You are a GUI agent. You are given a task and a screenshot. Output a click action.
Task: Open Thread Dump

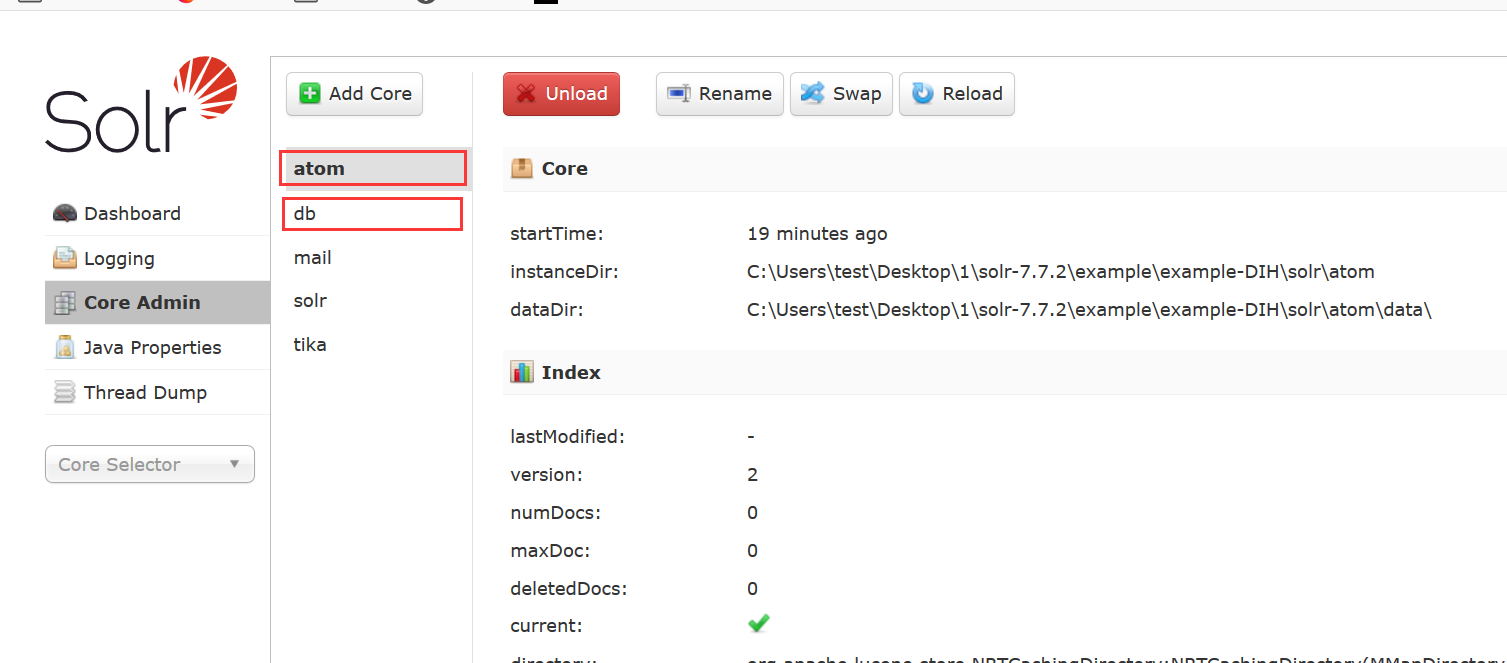[x=157, y=392]
